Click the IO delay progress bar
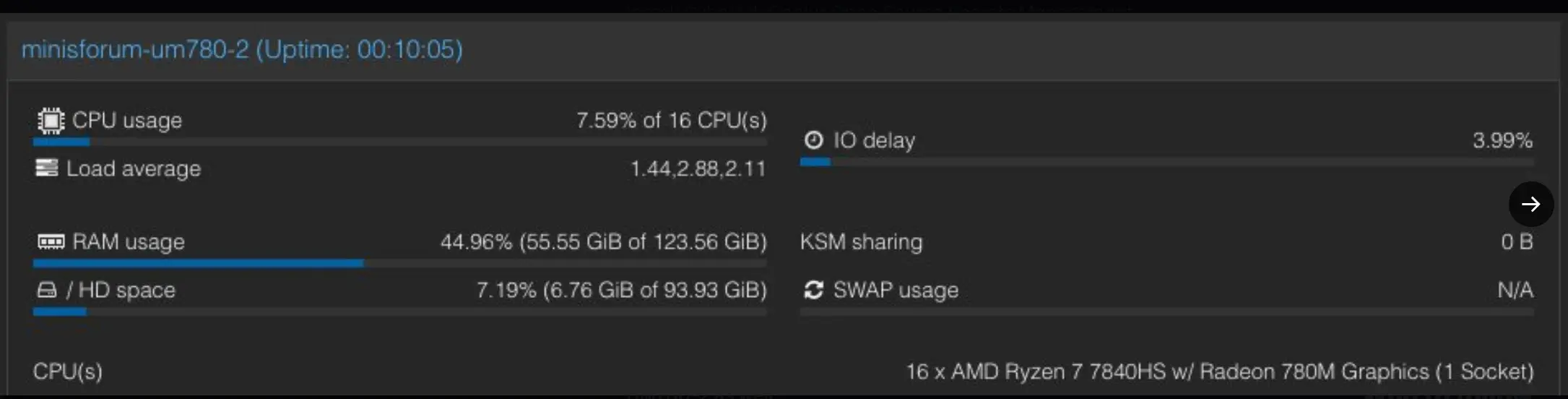1568x399 pixels. [1166, 163]
